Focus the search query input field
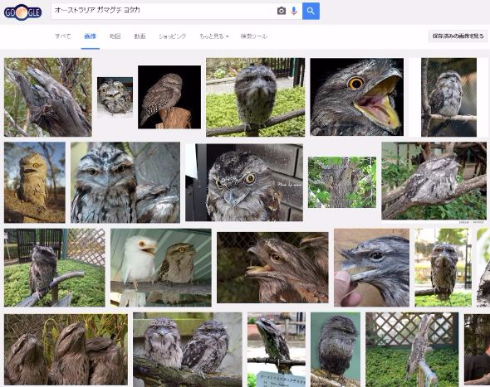The height and width of the screenshot is (387, 490). click(163, 11)
